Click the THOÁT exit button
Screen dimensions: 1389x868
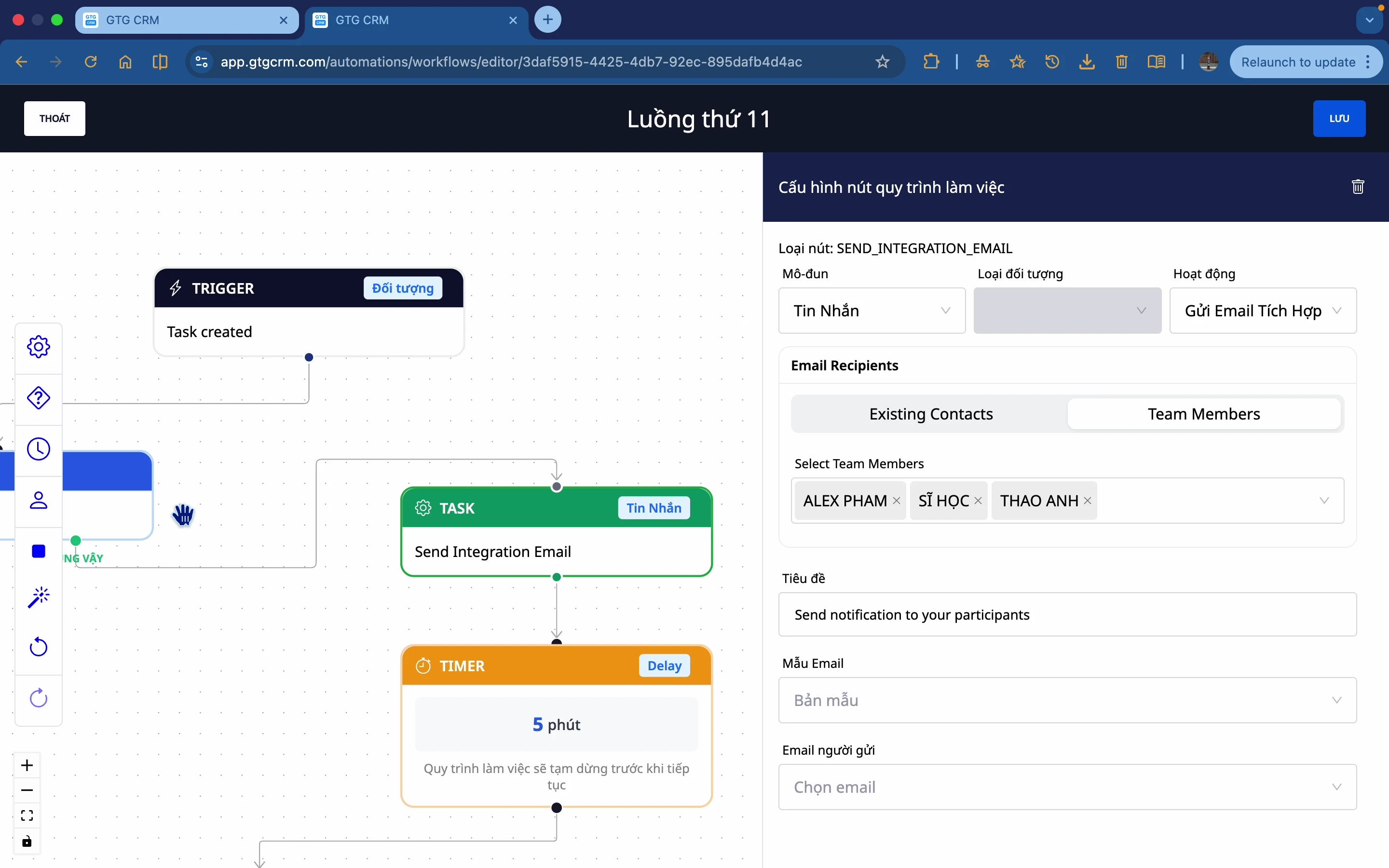(x=54, y=119)
